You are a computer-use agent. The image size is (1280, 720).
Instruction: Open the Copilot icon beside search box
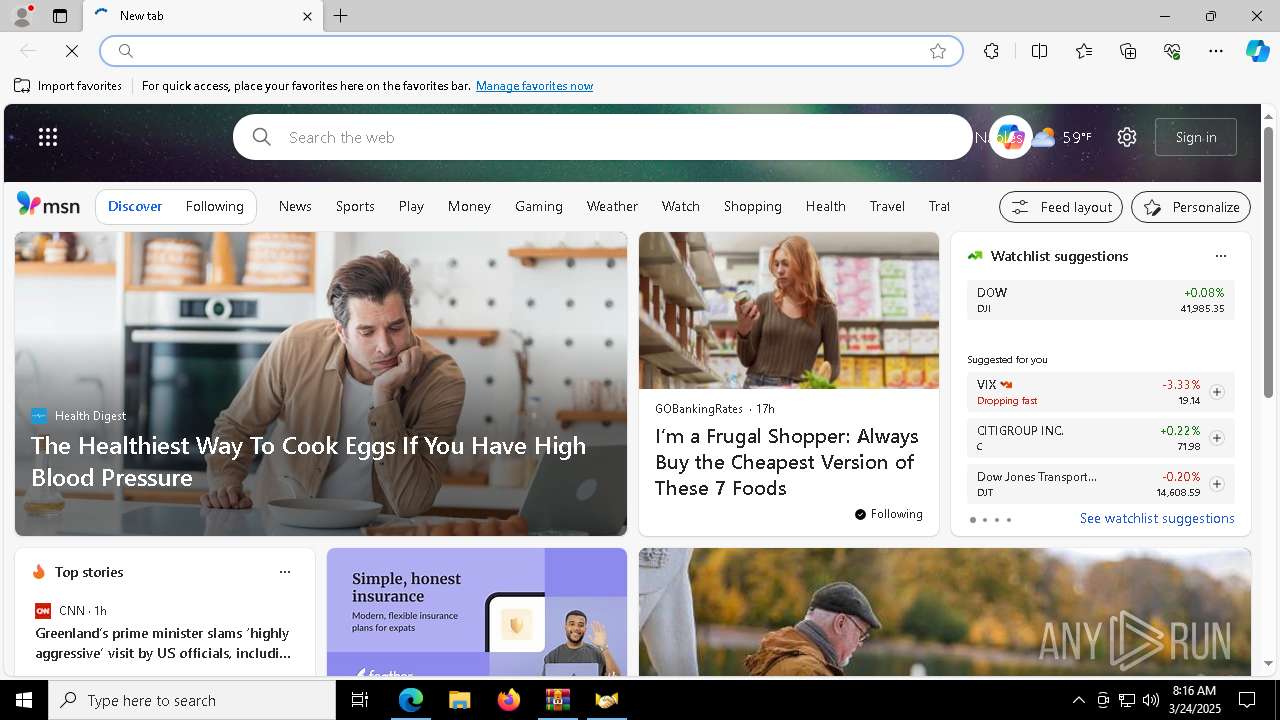pos(1010,137)
